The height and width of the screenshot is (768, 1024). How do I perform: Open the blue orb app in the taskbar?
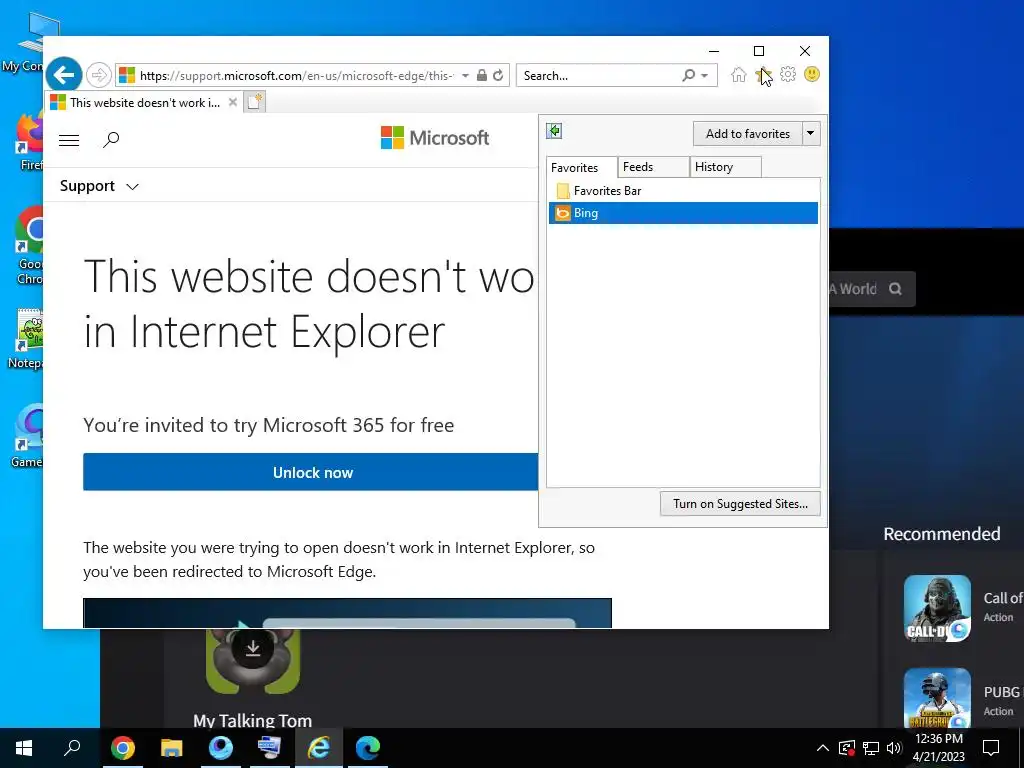(221, 748)
